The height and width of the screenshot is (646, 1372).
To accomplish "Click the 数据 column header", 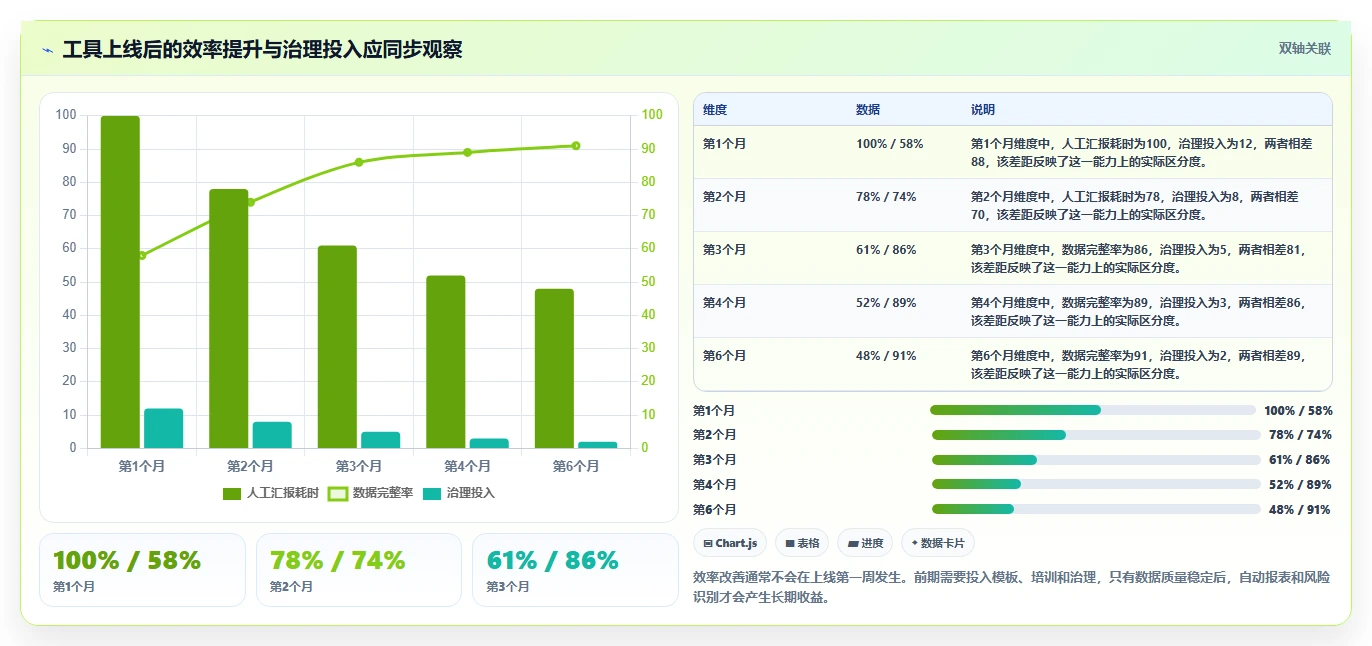I will pos(868,110).
